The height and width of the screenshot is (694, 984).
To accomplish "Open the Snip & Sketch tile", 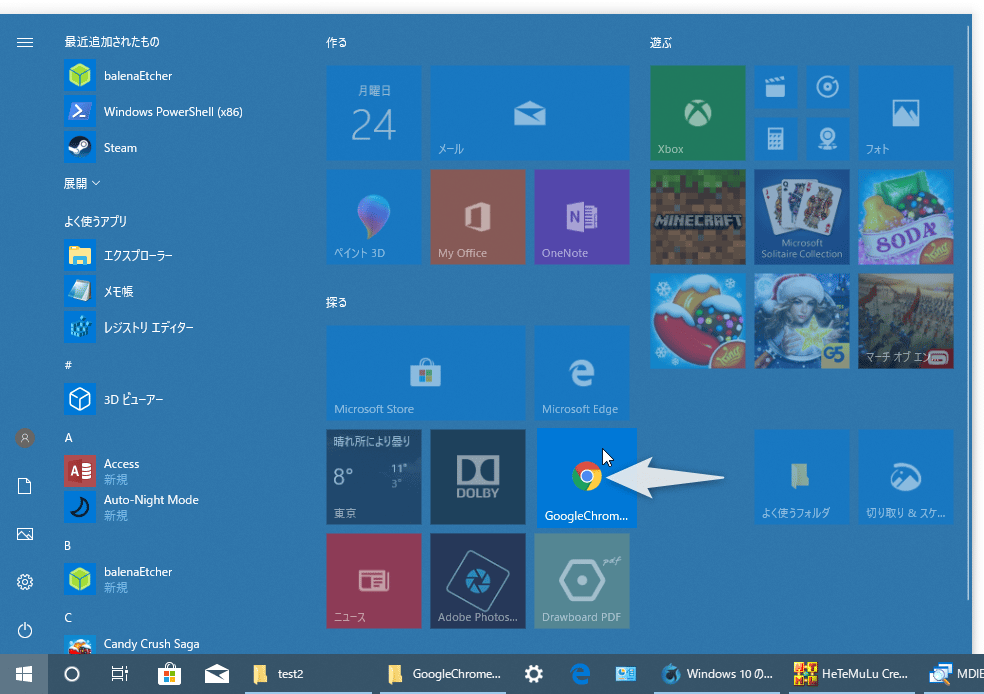I will (906, 477).
